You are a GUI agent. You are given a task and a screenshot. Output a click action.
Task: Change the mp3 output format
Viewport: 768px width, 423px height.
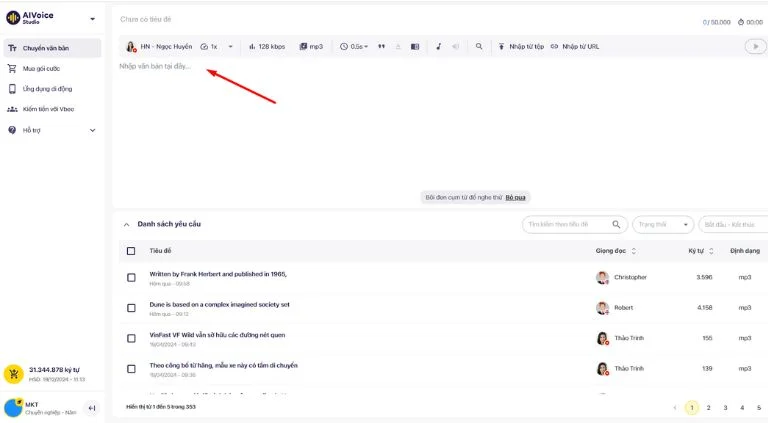tap(311, 47)
